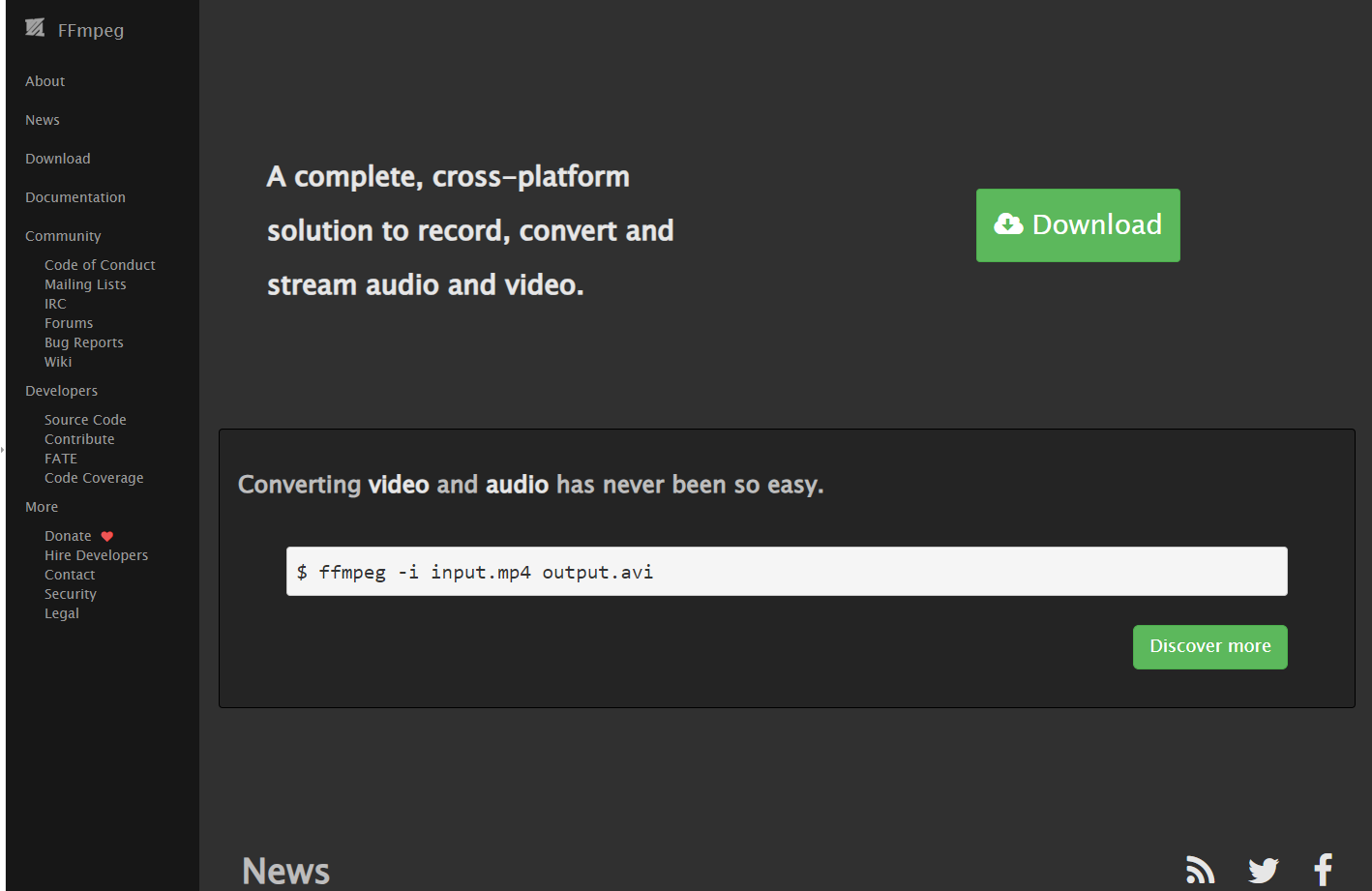Click the News heading at page bottom
This screenshot has width=1372, height=891.
(285, 871)
